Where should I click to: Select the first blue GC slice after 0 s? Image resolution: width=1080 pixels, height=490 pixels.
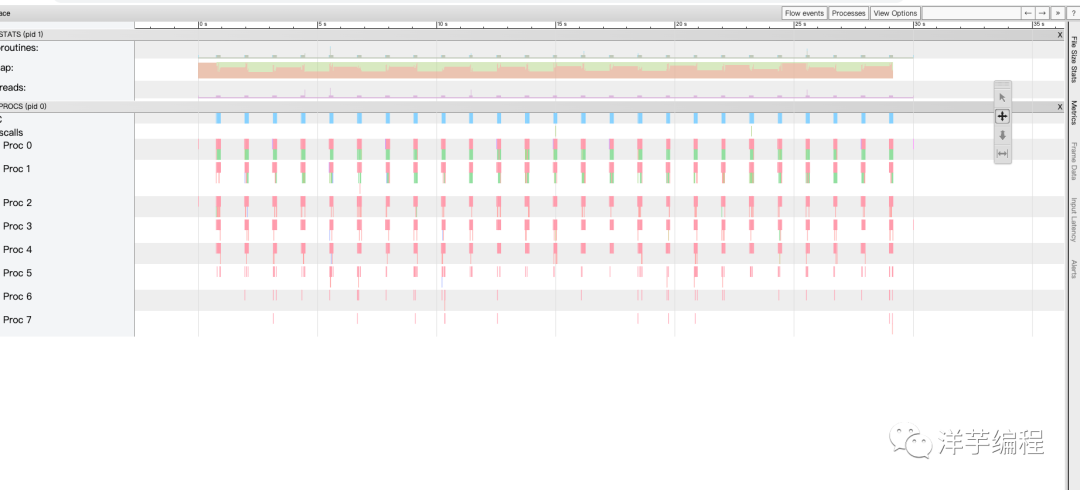click(218, 119)
